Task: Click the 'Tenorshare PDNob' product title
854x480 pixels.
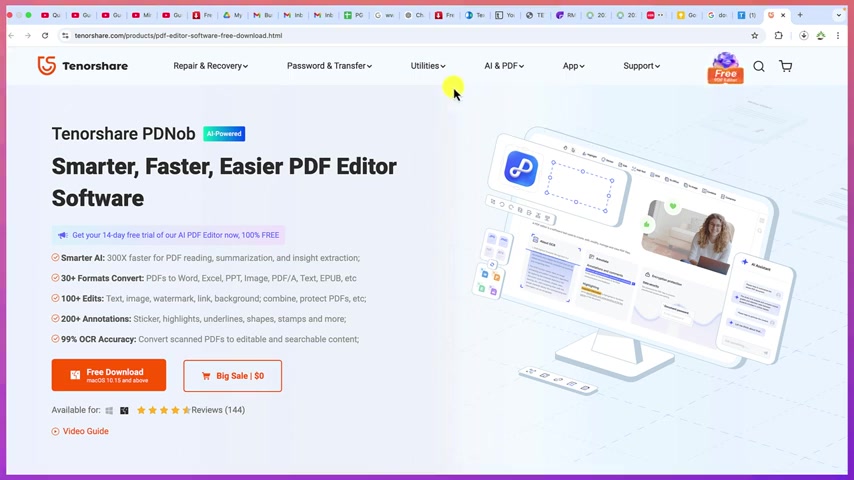Action: (x=124, y=133)
